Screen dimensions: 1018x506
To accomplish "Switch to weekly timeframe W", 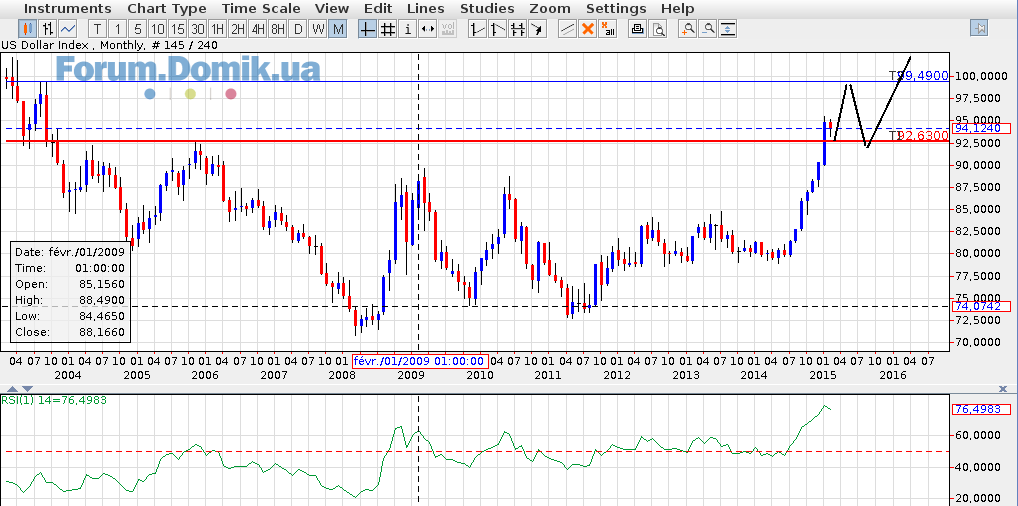I will [318, 29].
